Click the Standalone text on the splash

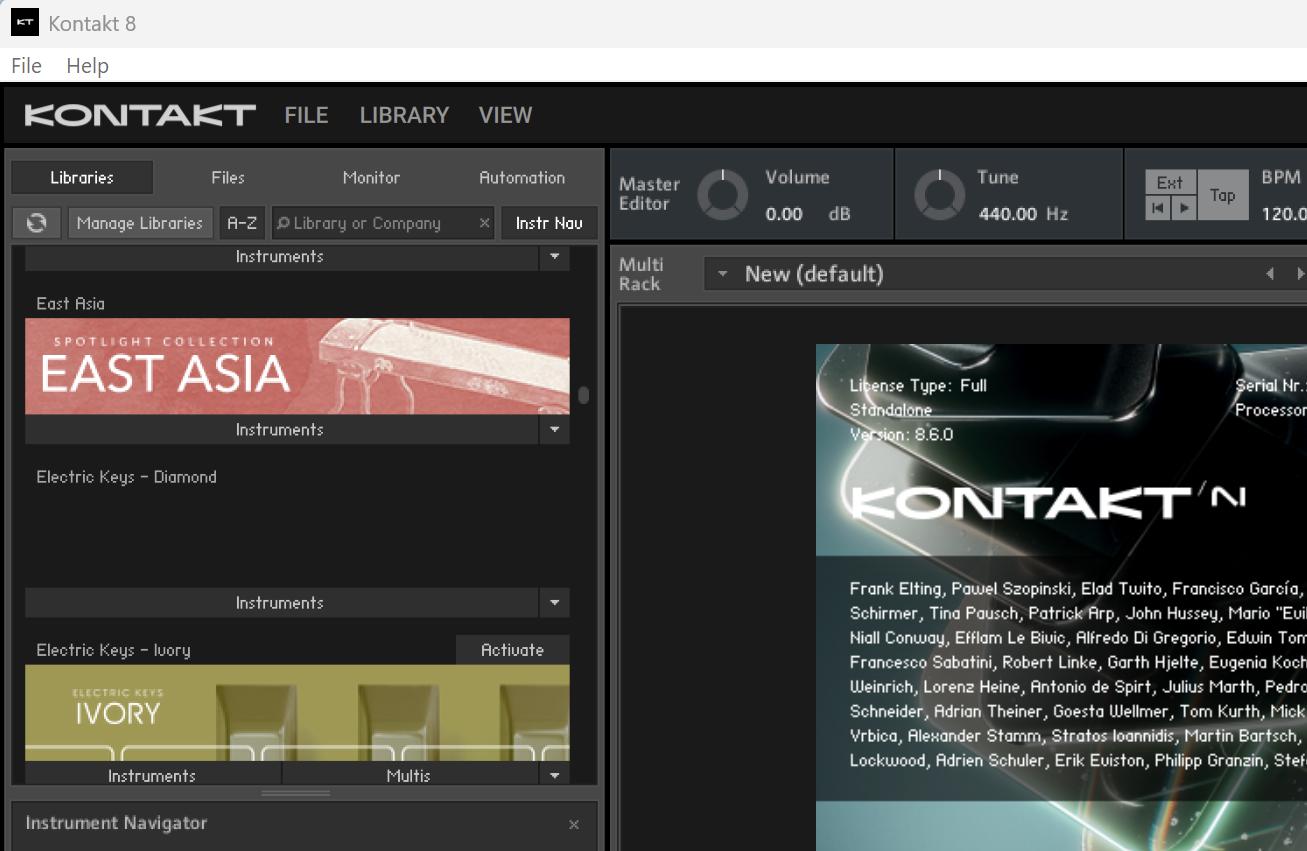point(891,410)
